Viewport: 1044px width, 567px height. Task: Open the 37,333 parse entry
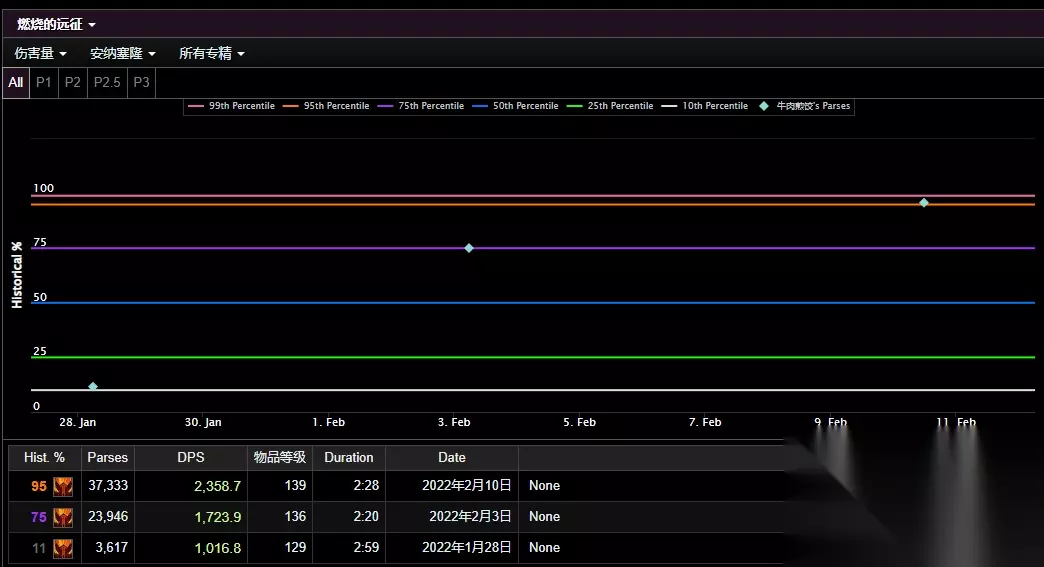click(x=108, y=486)
